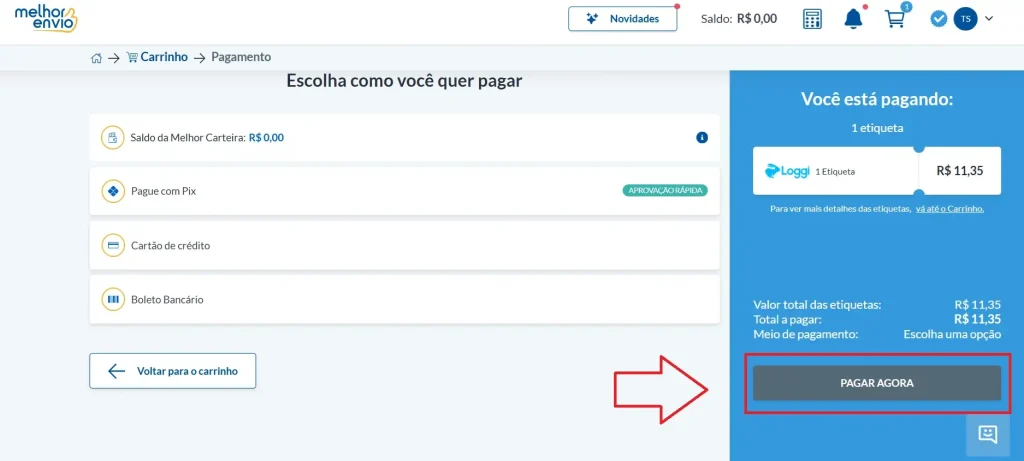Screen dimensions: 1024x461
Task: Click Voltar para o carrinho button
Action: pos(172,371)
